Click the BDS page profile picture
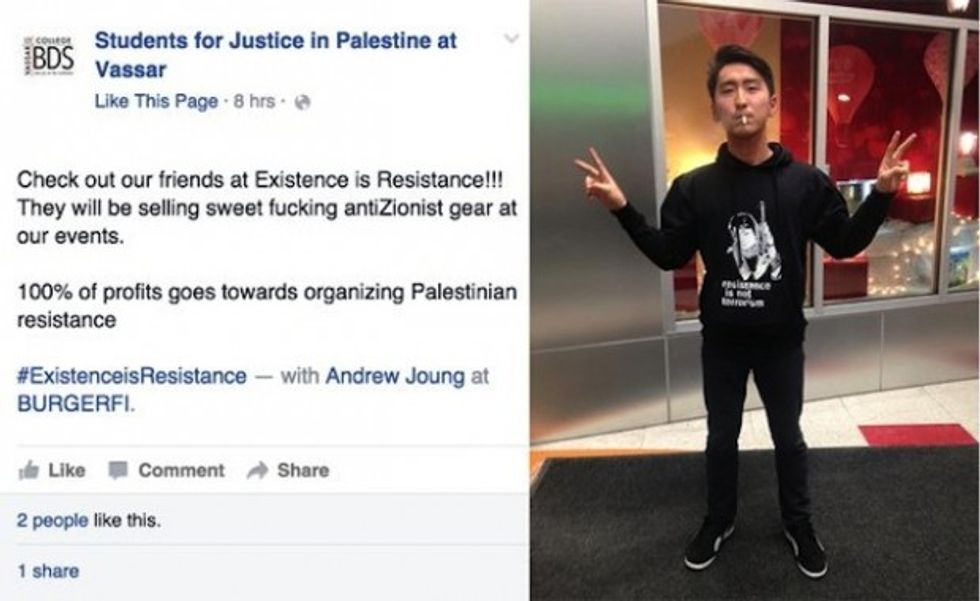This screenshot has width=980, height=601. point(48,57)
